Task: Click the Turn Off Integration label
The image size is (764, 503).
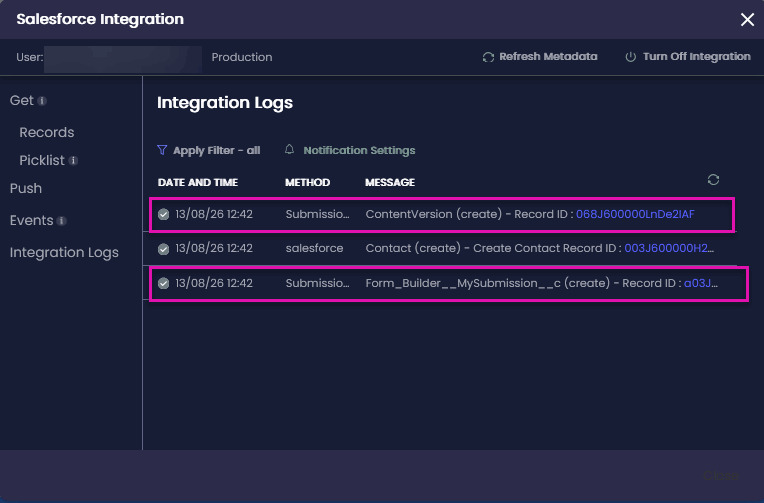Action: pos(697,57)
